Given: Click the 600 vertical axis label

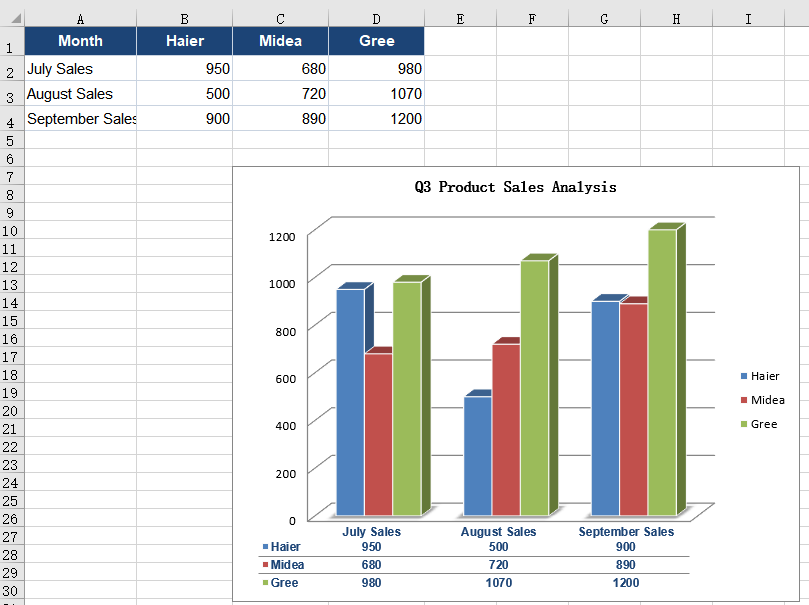Looking at the screenshot, I should click(x=285, y=379).
